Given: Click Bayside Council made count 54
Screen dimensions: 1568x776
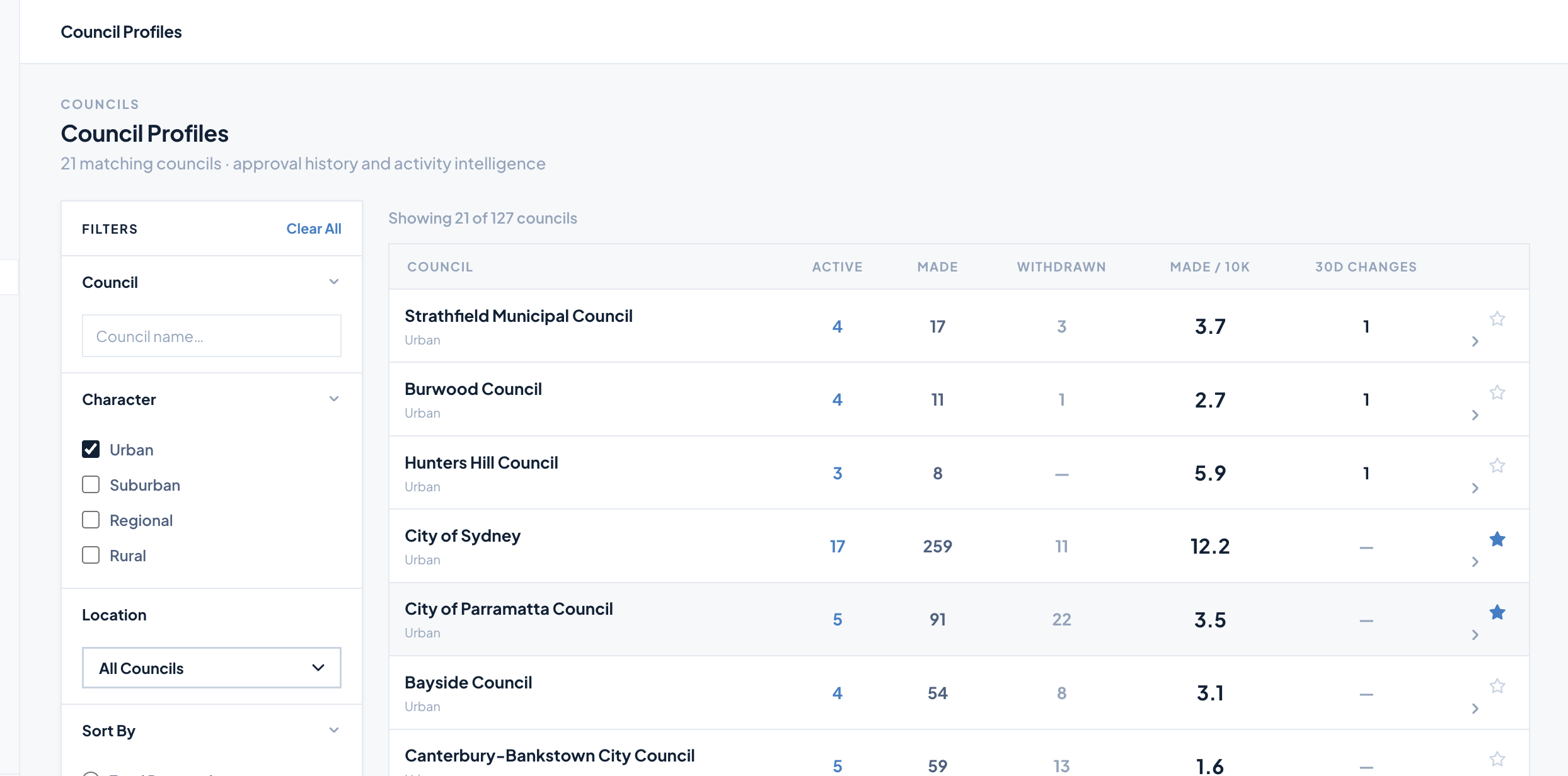Looking at the screenshot, I should point(938,693).
